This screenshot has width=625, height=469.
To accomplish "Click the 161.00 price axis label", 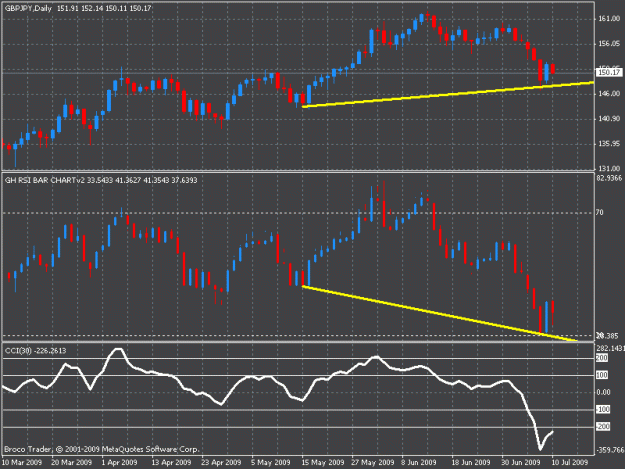I will [x=609, y=19].
